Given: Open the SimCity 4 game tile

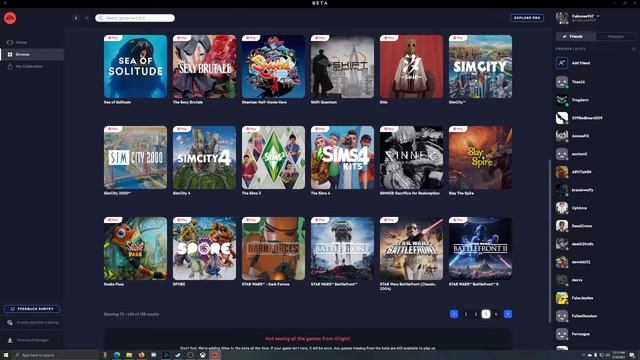Looking at the screenshot, I should (x=204, y=158).
